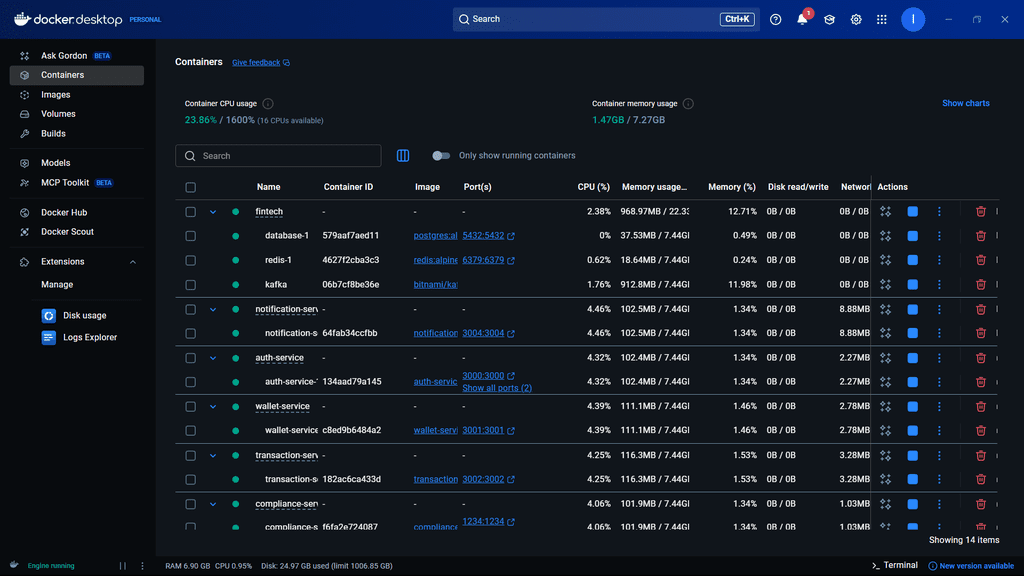Focus the containers Search field
This screenshot has height=576, width=1024.
coord(278,156)
